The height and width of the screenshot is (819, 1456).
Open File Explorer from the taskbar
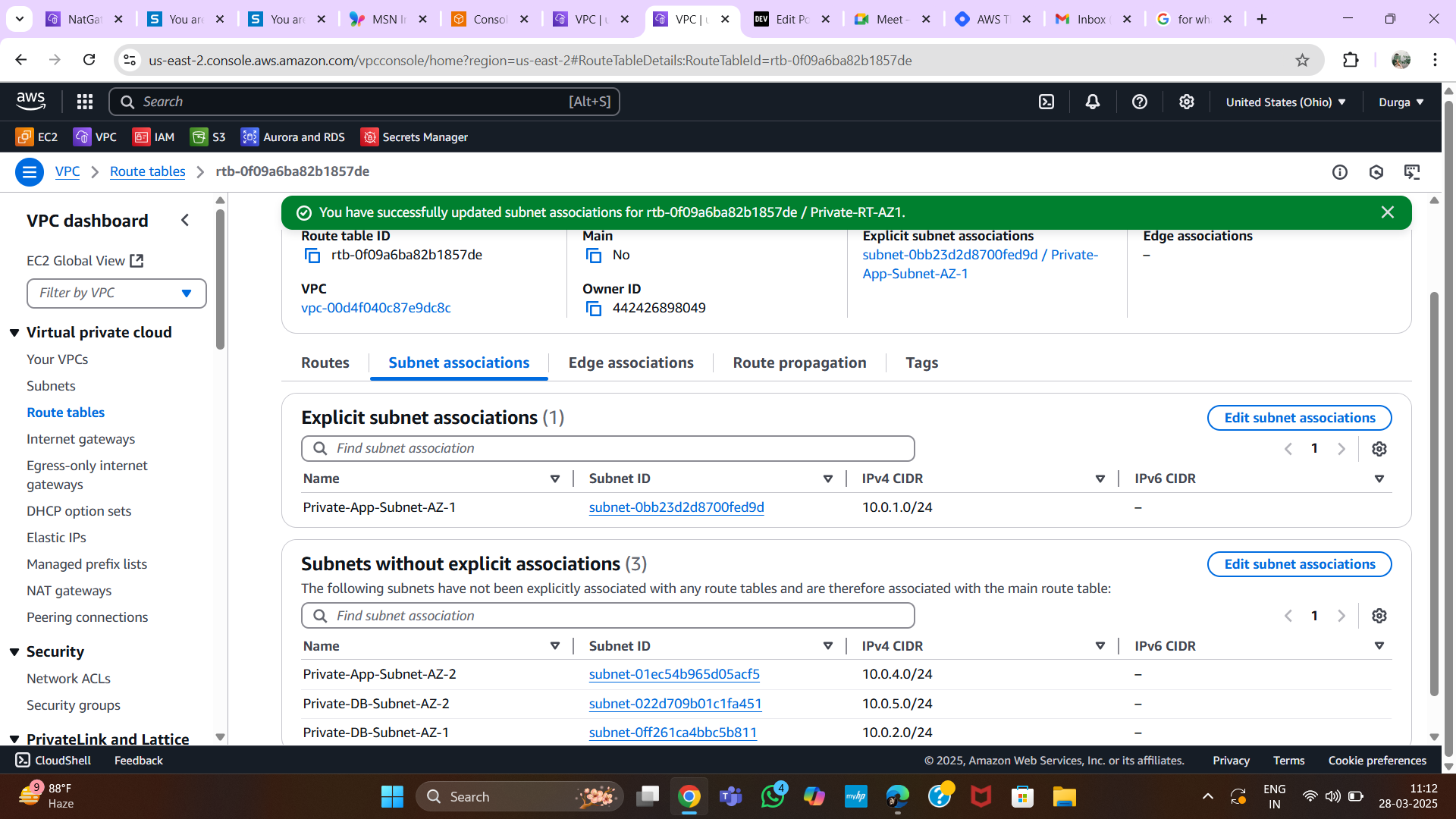coord(1064,797)
